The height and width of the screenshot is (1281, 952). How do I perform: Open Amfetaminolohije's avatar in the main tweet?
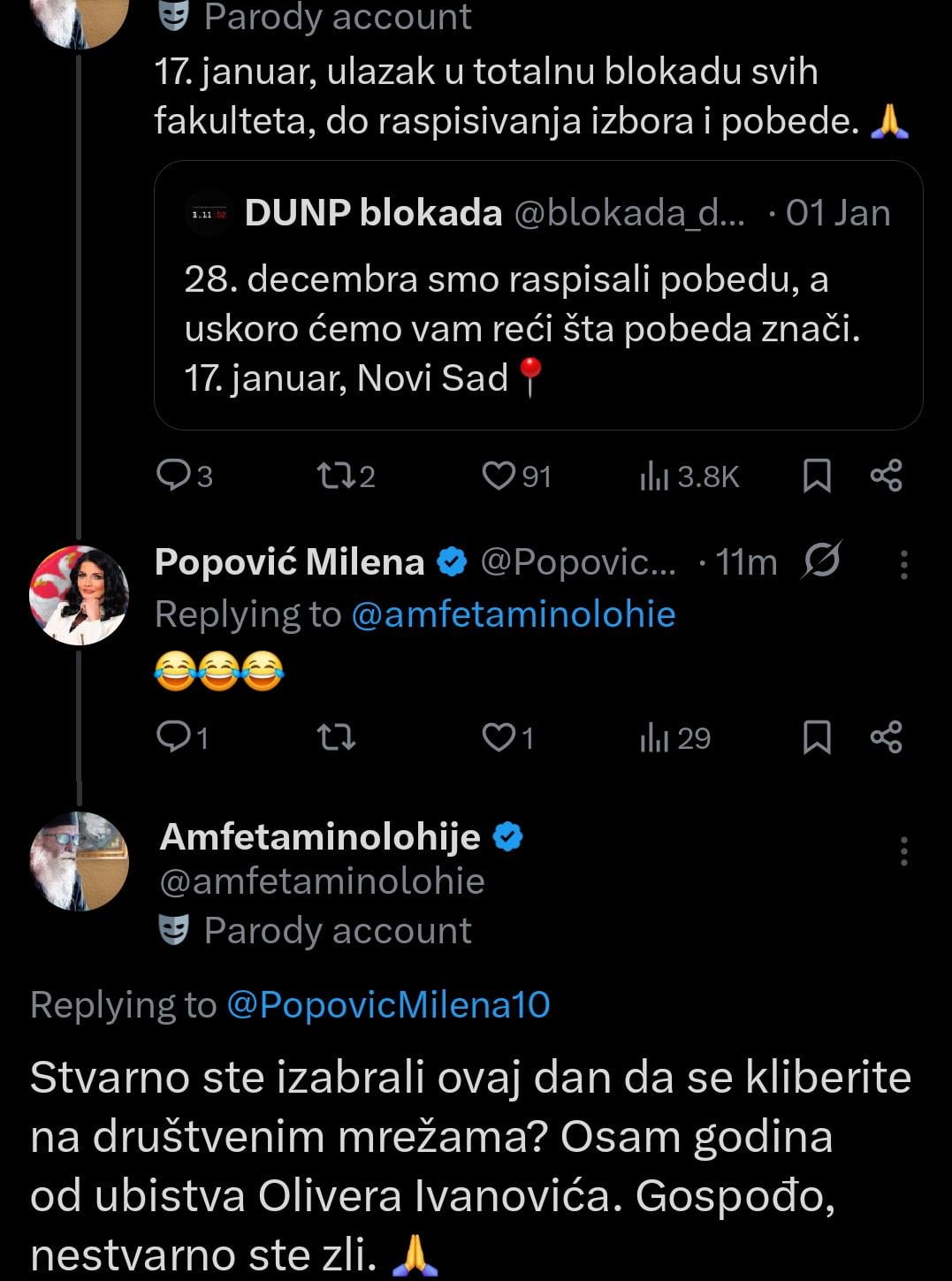tap(80, 860)
